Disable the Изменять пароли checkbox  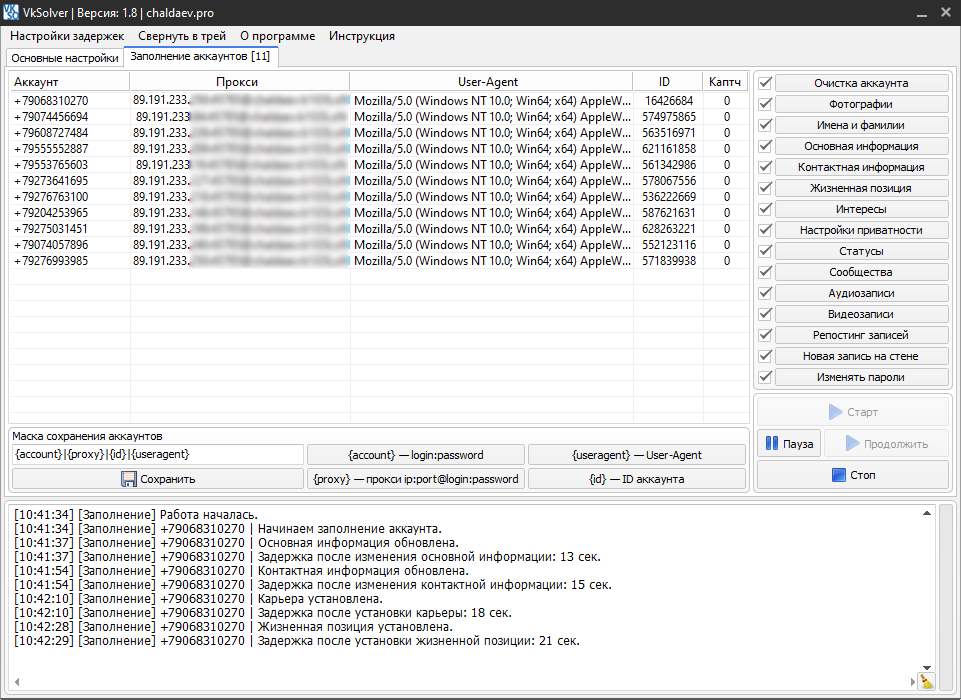[x=765, y=377]
